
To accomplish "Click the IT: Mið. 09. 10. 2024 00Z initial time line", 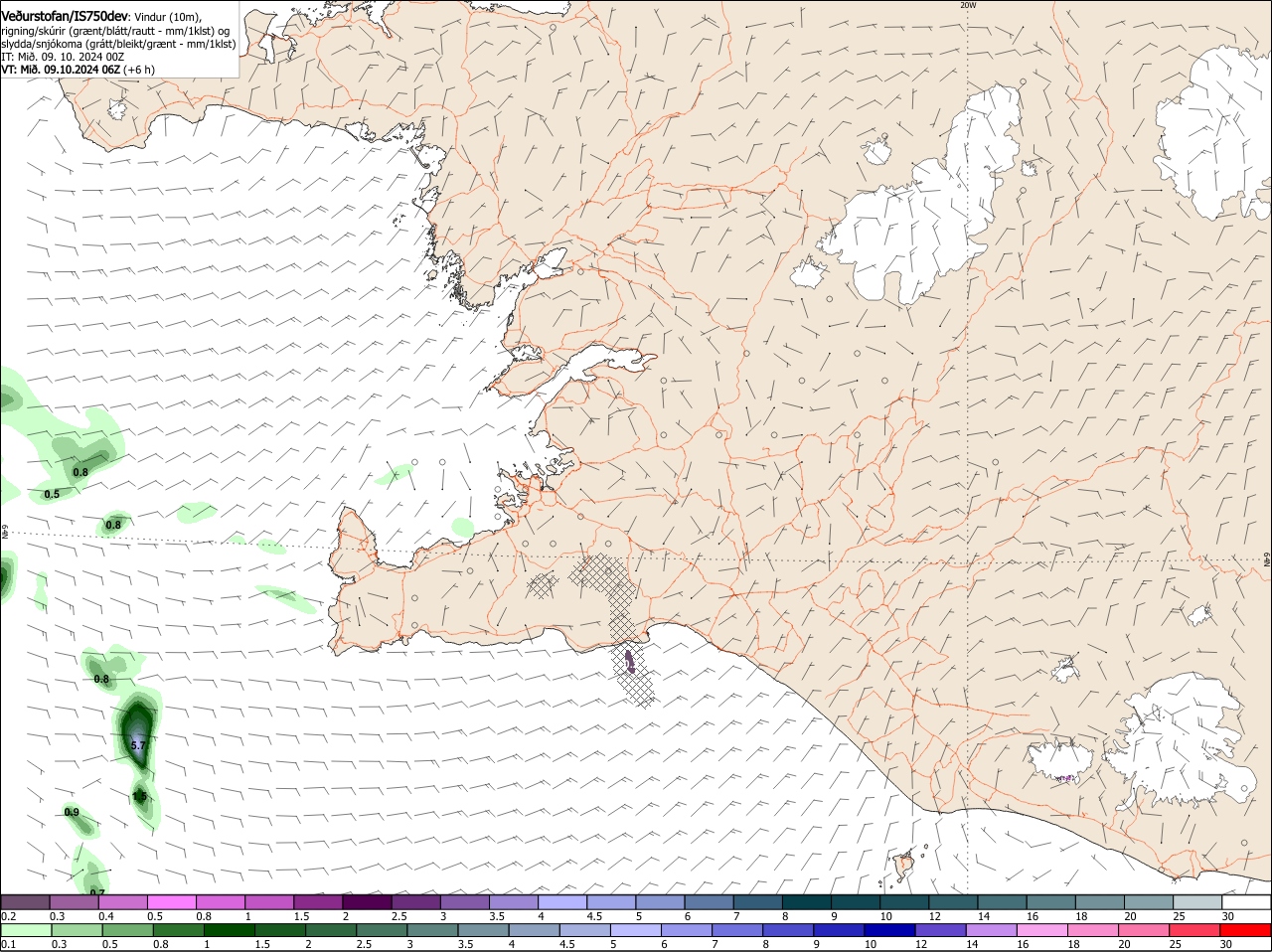I will [63, 57].
